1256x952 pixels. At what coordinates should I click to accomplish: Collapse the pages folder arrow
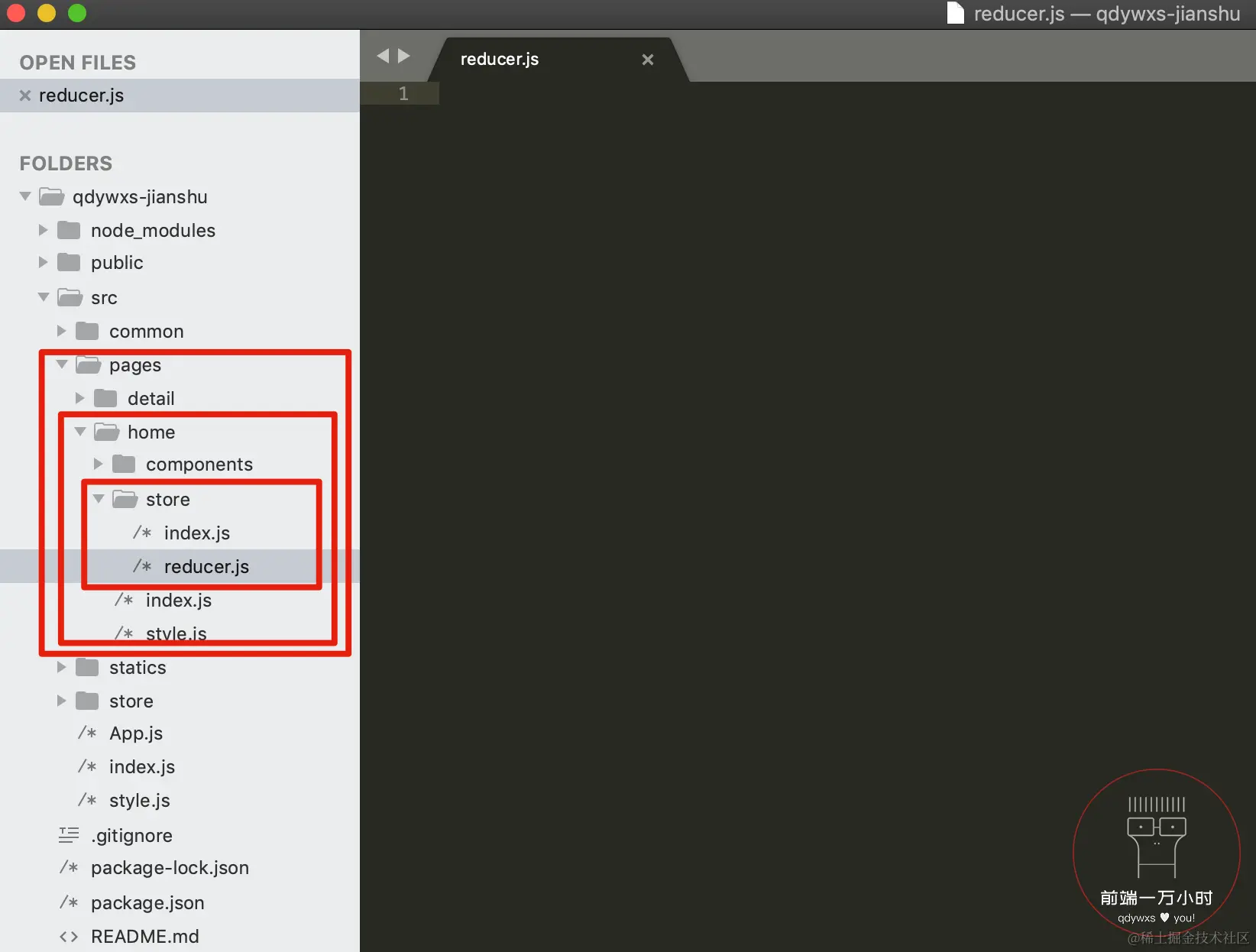pos(62,364)
